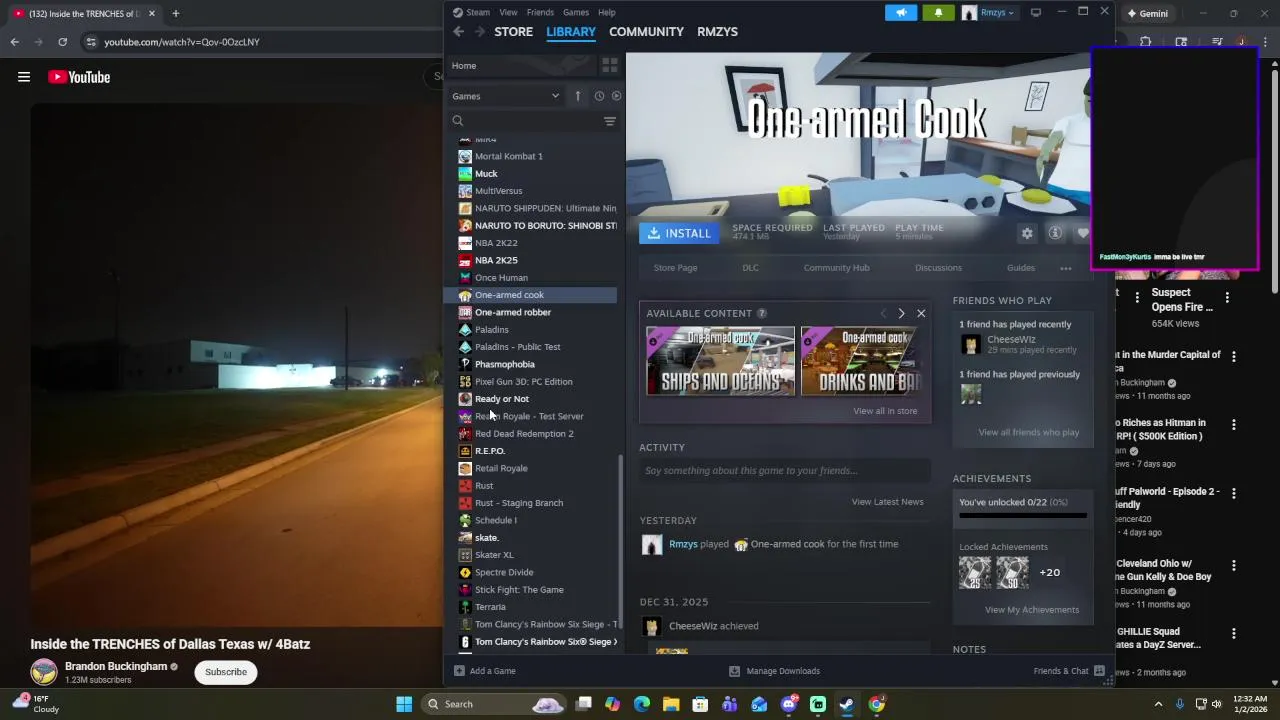The width and height of the screenshot is (1280, 720).
Task: Select Phasmophobia in the game list
Action: [504, 364]
